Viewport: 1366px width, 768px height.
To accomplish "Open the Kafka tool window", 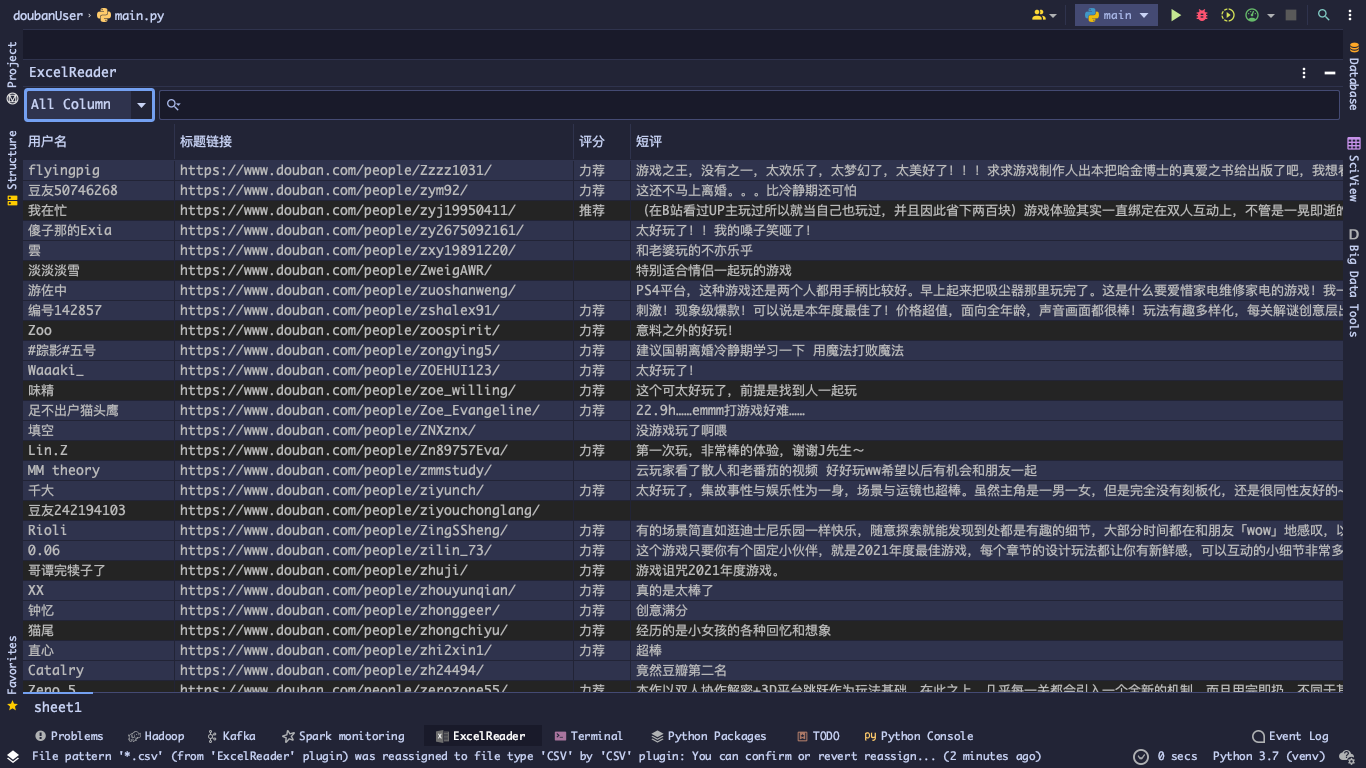I will click(x=230, y=736).
